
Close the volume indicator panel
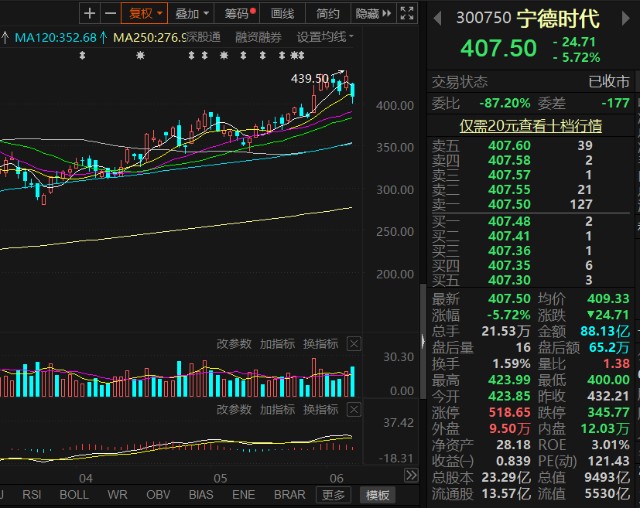(x=354, y=344)
